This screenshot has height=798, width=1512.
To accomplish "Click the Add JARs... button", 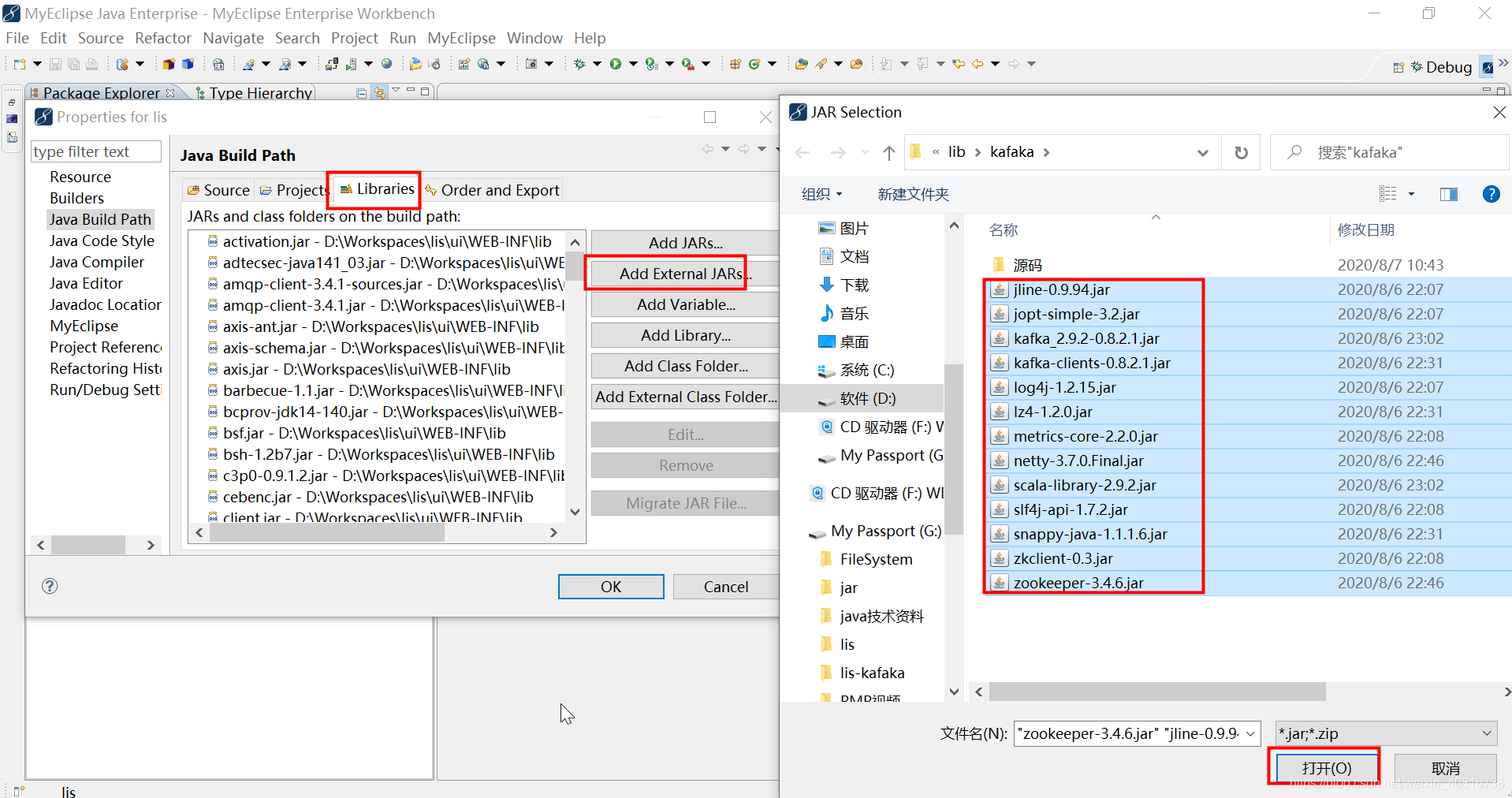I will [686, 243].
